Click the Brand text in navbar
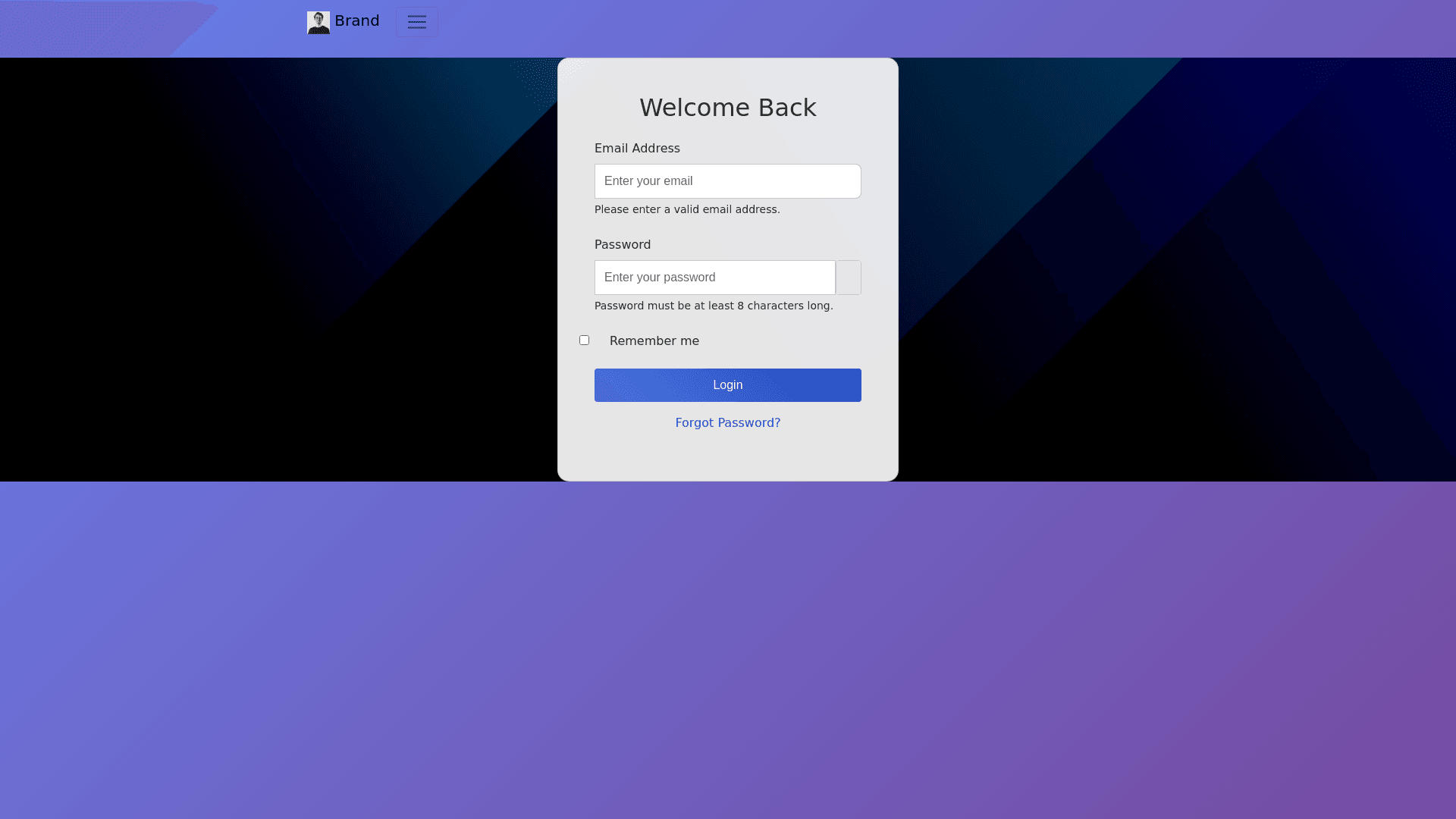The height and width of the screenshot is (819, 1456). point(357,21)
